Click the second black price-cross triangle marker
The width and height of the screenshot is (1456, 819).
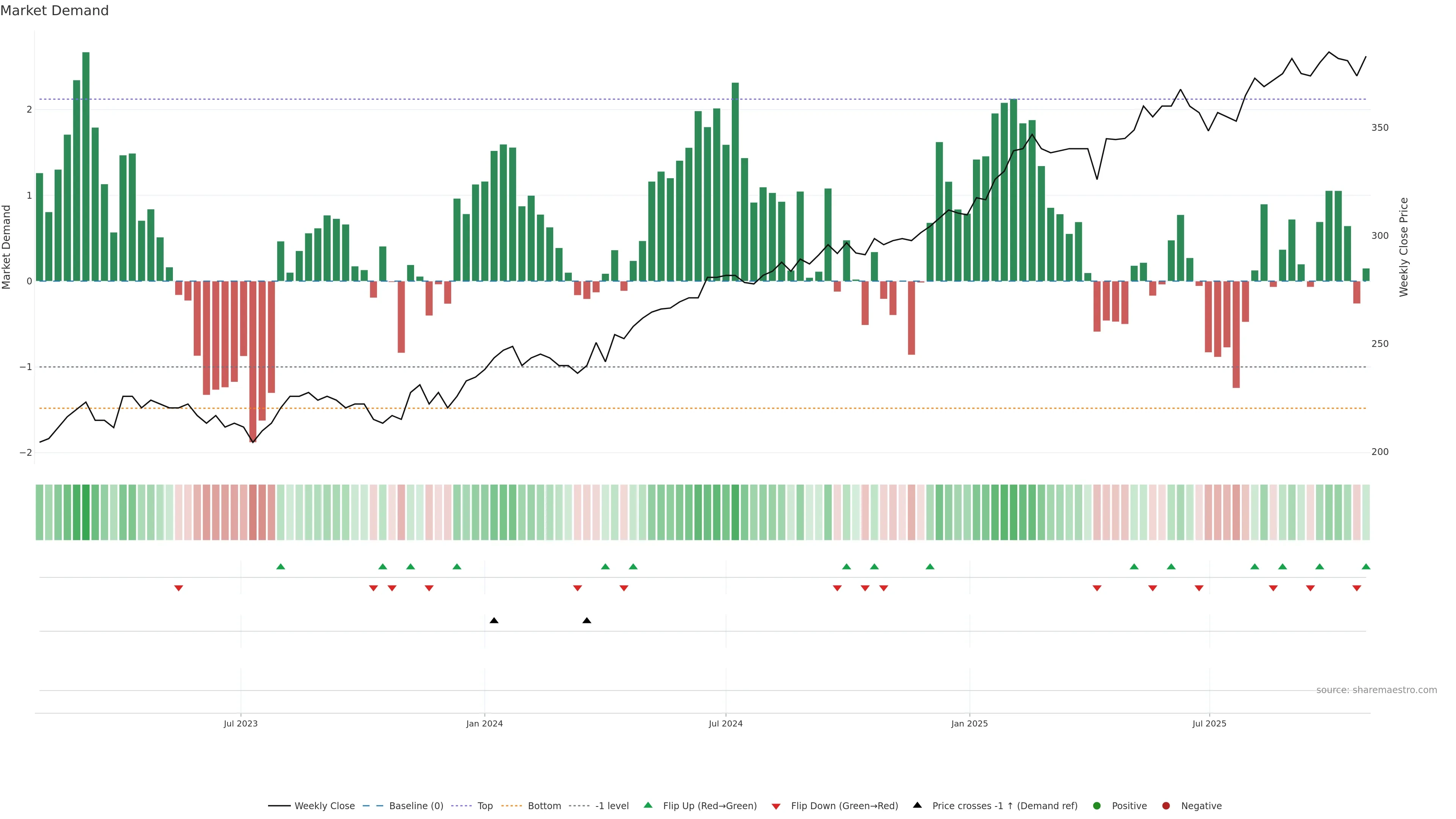coord(587,621)
